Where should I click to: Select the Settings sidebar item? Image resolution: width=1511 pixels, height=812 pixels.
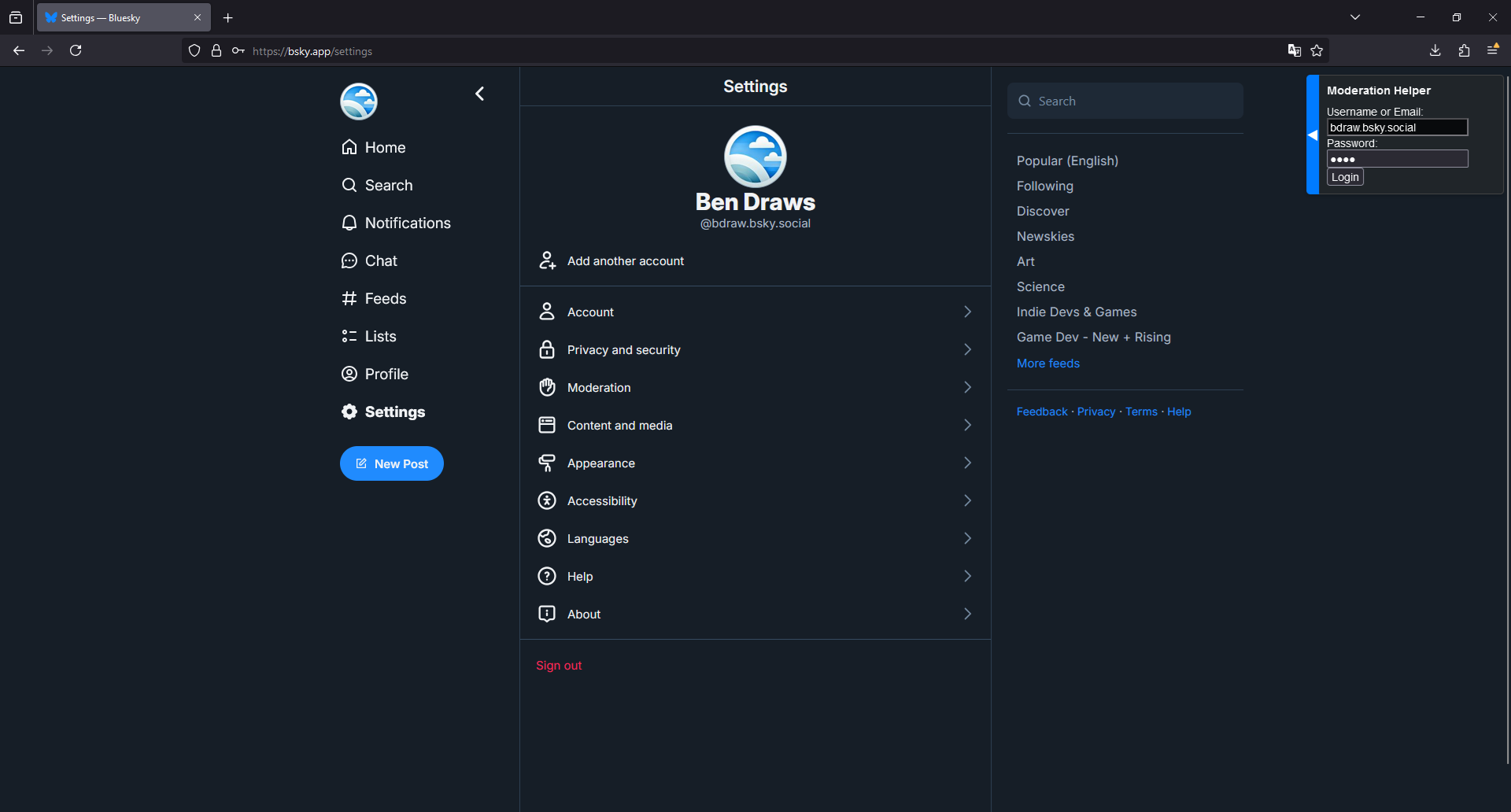click(382, 412)
